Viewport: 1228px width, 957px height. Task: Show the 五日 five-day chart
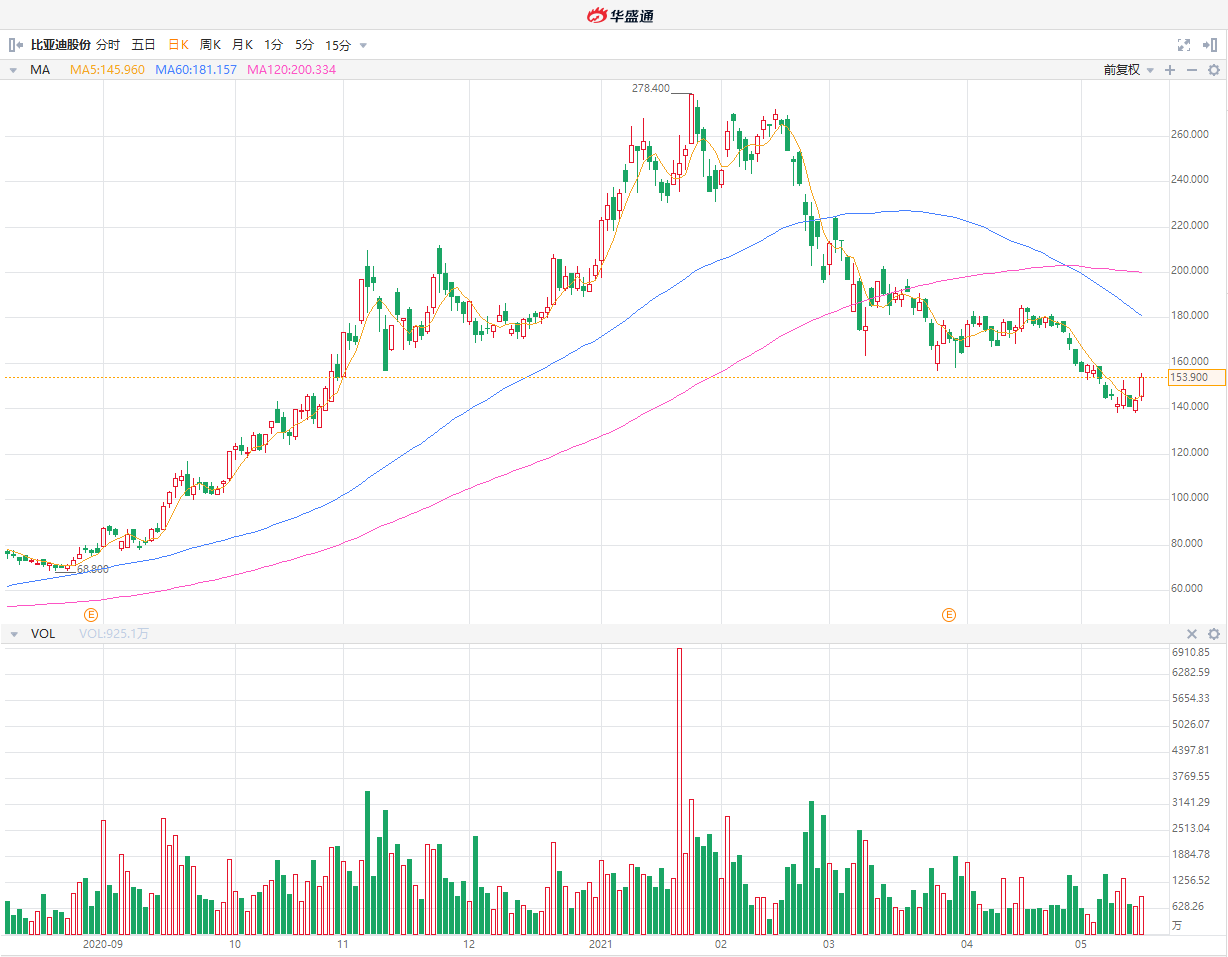pos(143,45)
